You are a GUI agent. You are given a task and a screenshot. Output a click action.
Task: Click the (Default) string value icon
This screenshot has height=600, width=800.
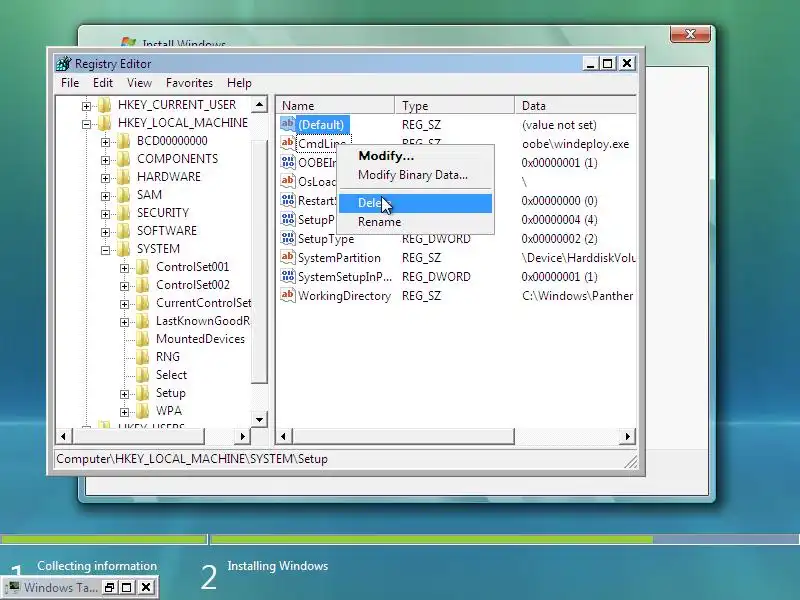pyautogui.click(x=288, y=124)
